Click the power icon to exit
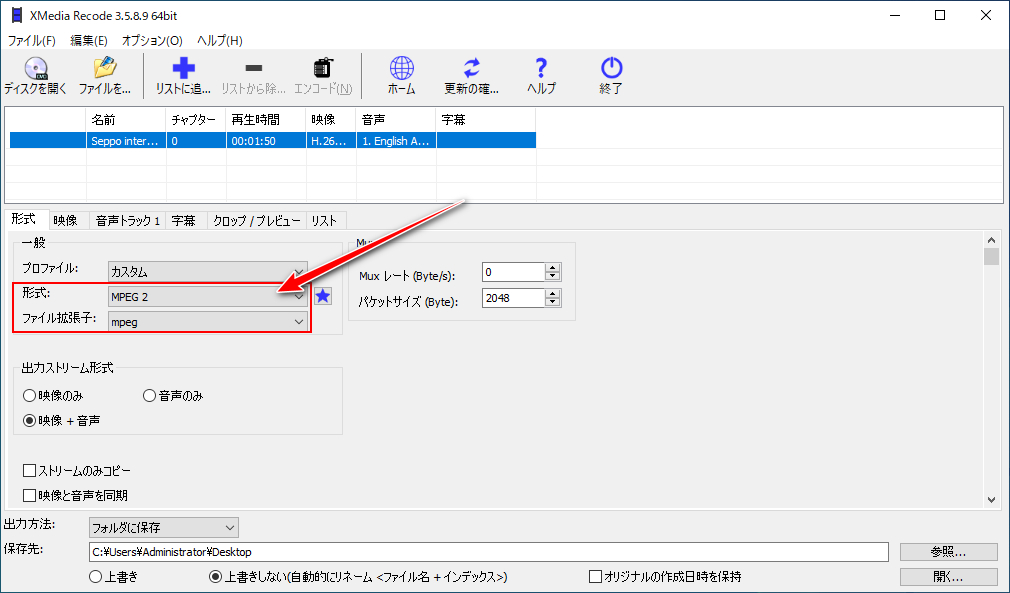The image size is (1010, 593). (611, 69)
